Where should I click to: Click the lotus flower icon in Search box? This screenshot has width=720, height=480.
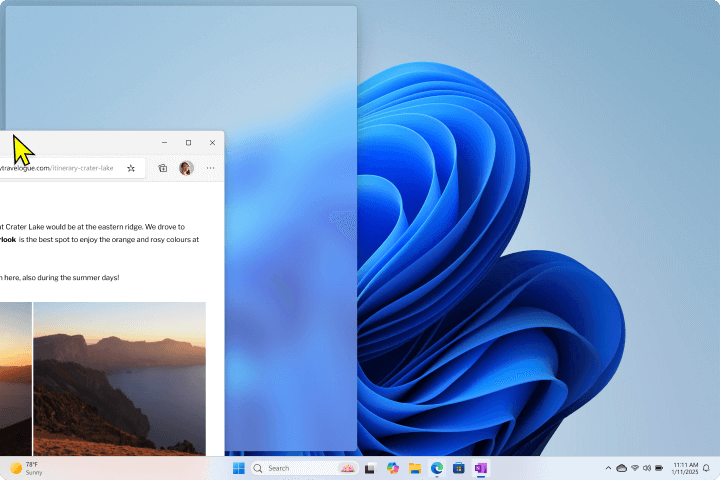(x=348, y=468)
